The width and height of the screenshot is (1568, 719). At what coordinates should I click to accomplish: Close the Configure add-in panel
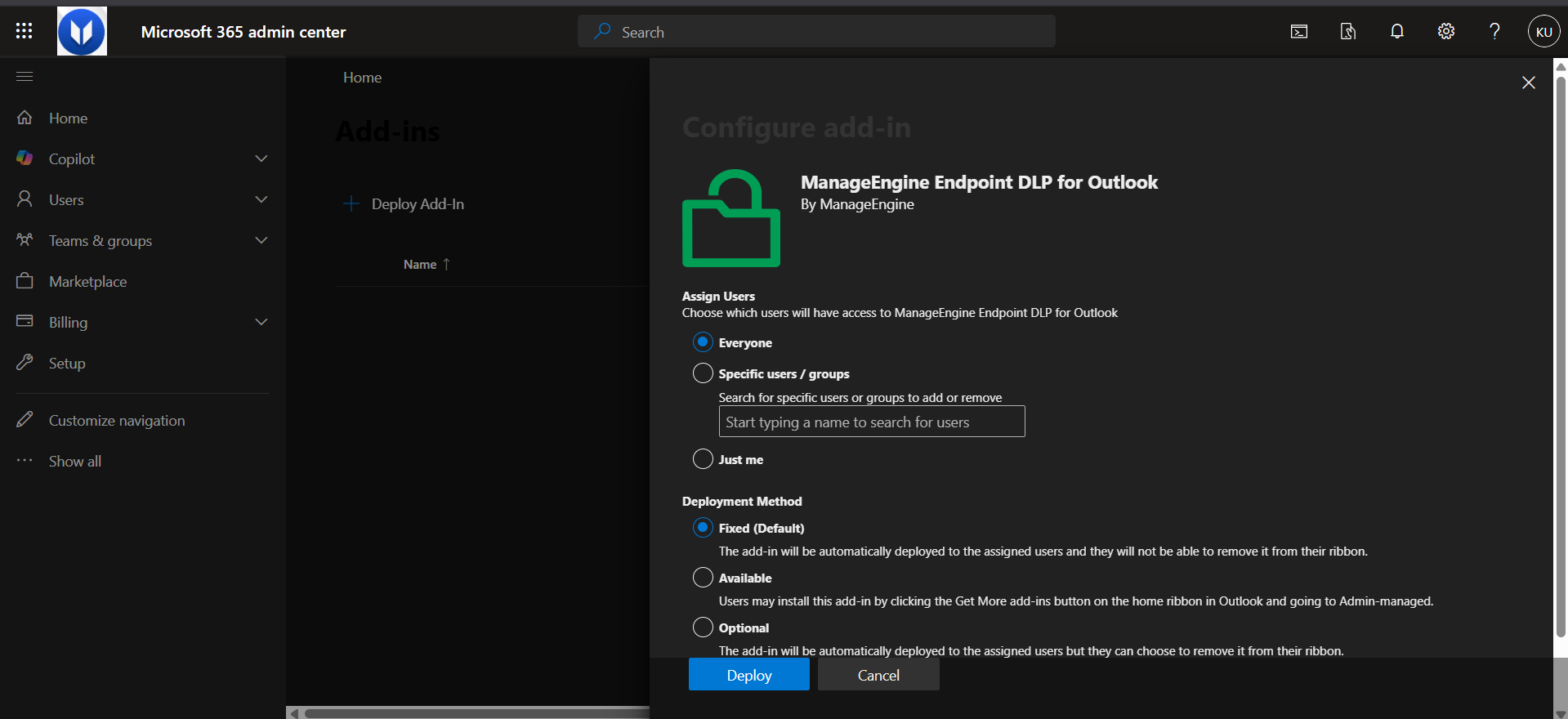[1529, 83]
